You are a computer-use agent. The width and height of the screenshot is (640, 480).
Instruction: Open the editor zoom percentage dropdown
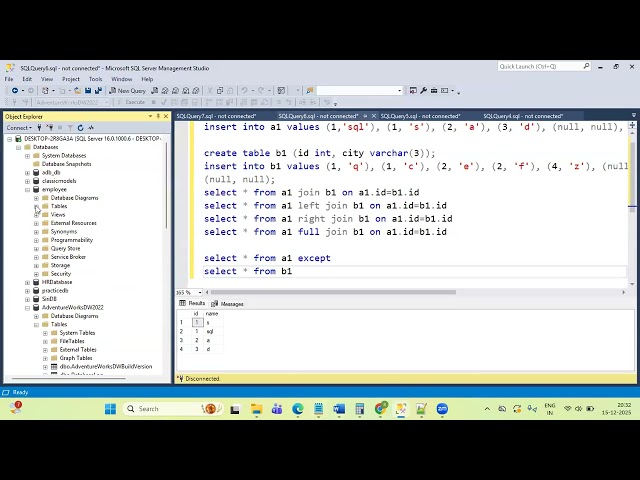(200, 292)
